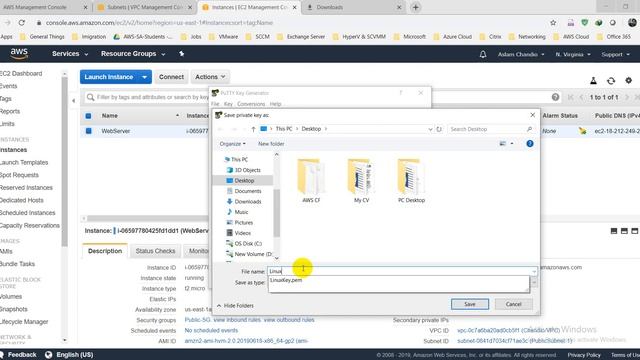Expand the Resource Groups menu

click(x=133, y=53)
